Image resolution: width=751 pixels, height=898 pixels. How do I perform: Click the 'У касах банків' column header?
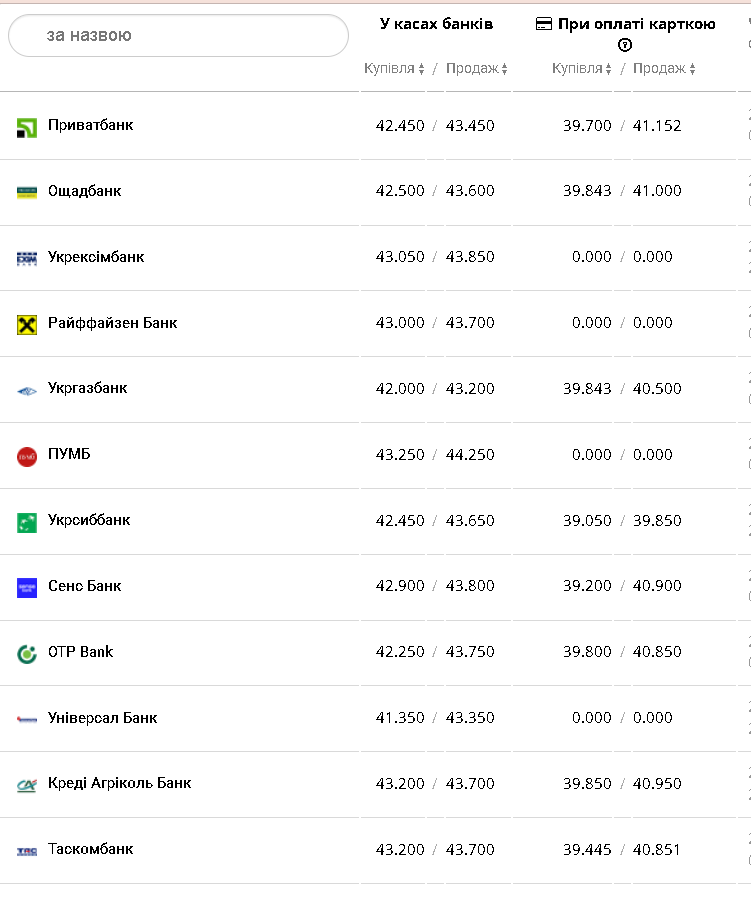[436, 24]
